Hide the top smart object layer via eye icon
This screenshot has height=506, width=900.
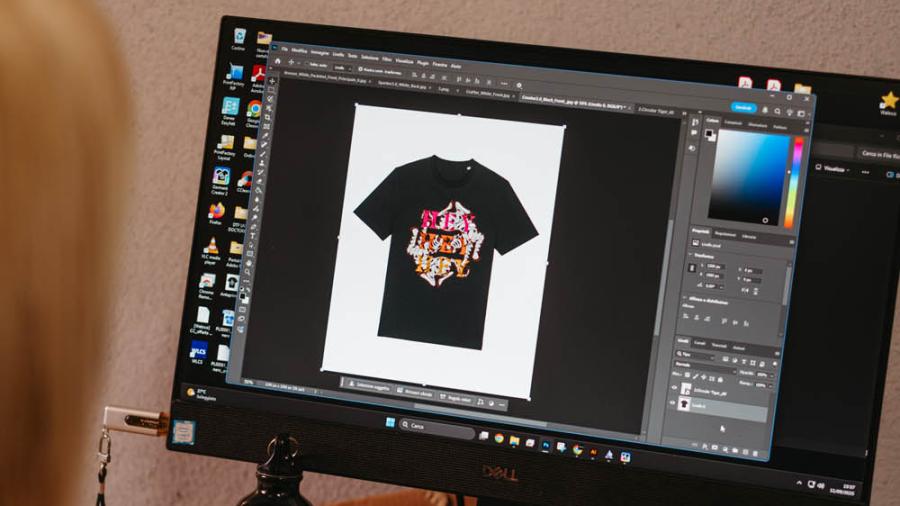coord(674,387)
